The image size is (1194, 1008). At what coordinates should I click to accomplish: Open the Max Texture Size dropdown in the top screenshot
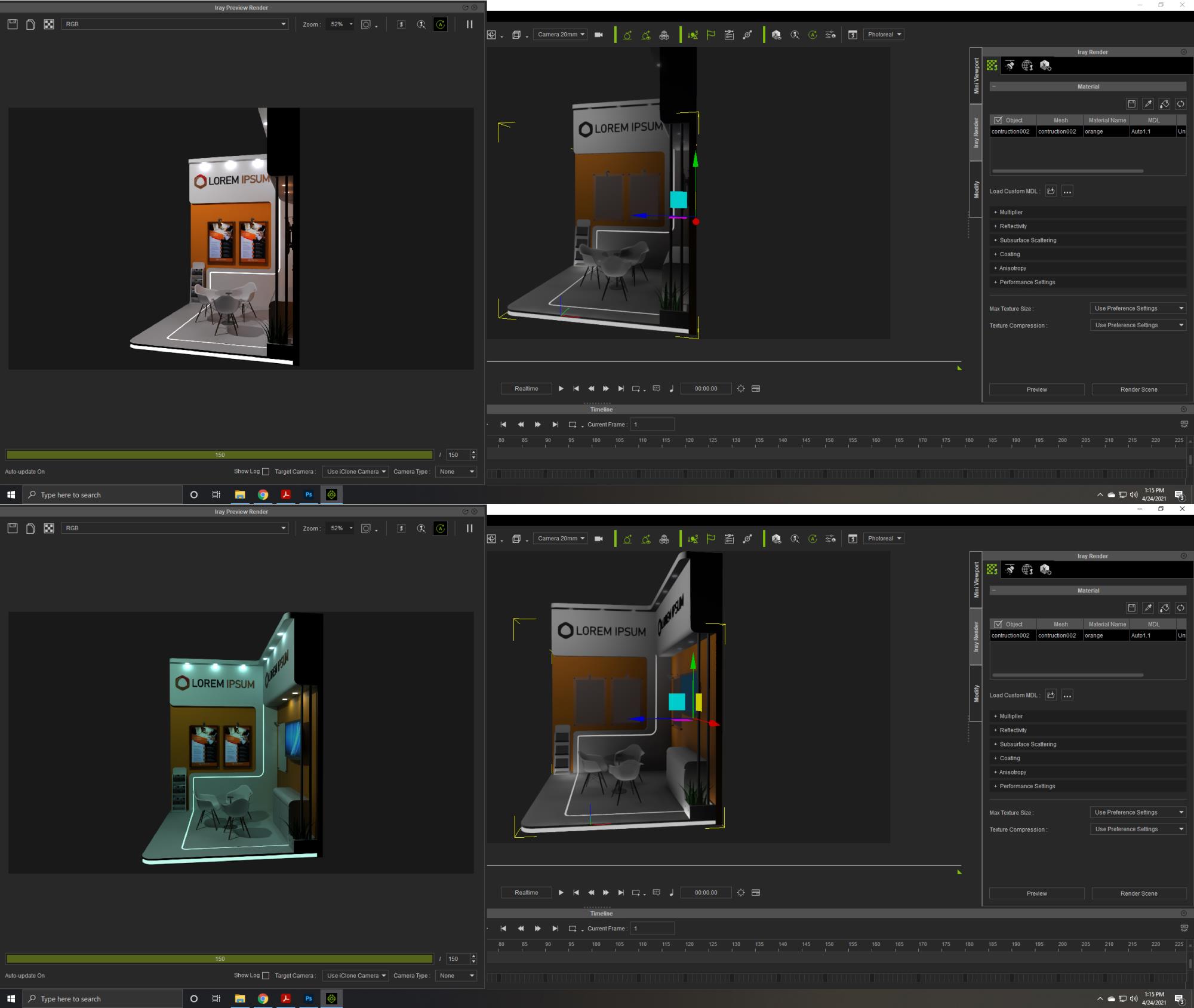pyautogui.click(x=1138, y=309)
